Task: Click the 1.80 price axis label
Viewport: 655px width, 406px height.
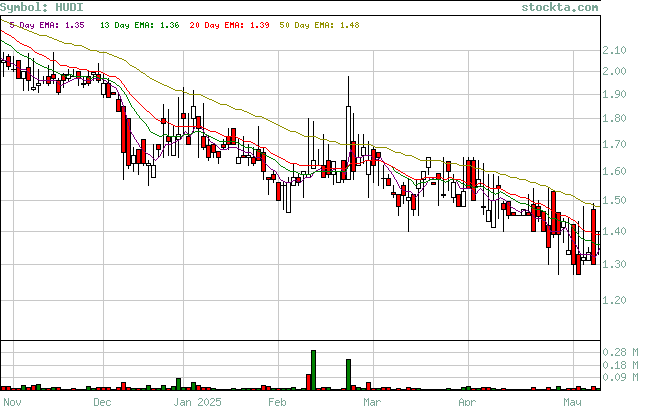Action: point(614,119)
